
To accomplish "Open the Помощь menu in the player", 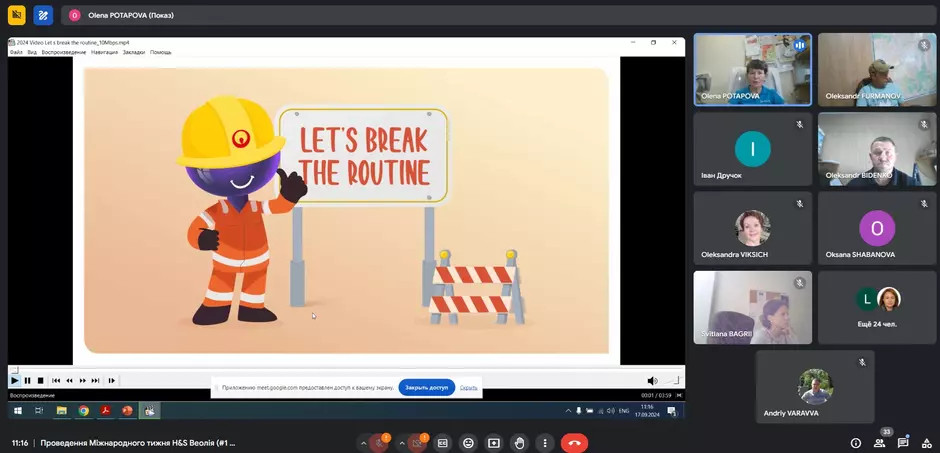I will click(x=161, y=52).
